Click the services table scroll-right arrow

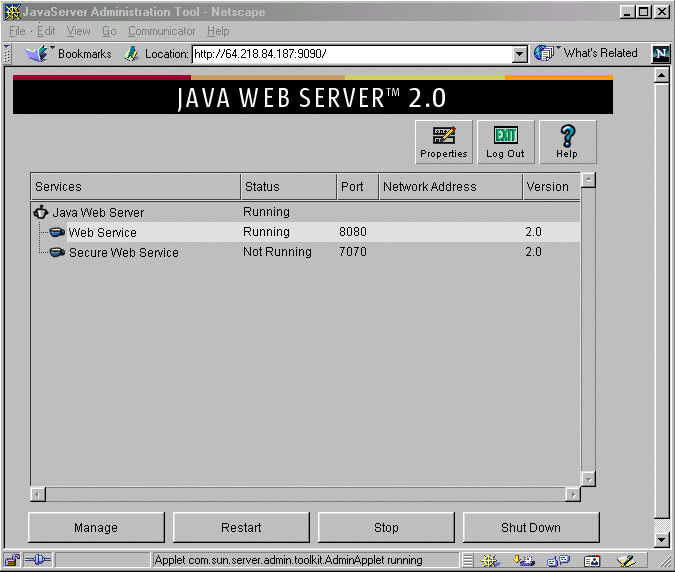click(573, 495)
